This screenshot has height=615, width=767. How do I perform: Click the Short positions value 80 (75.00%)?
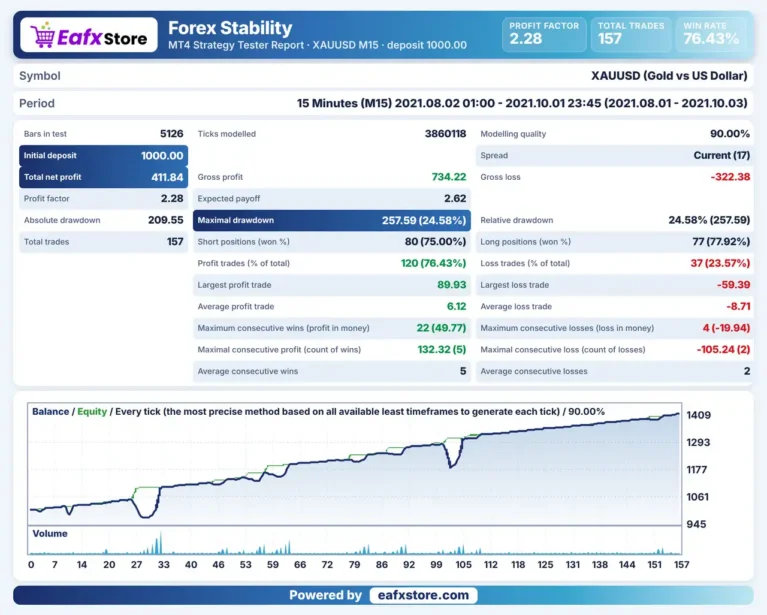435,241
